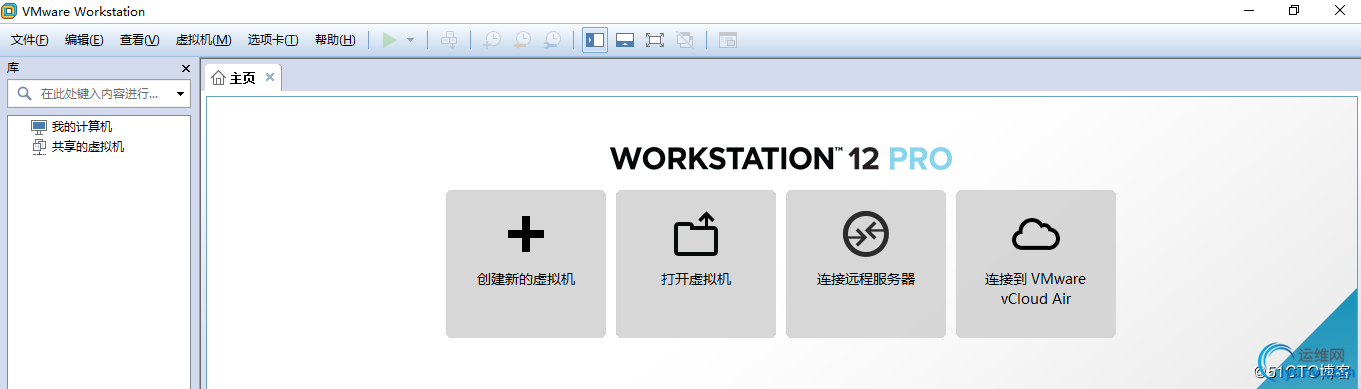Click the 连接远程服务器 tile
This screenshot has height=389, width=1361.
(x=866, y=264)
